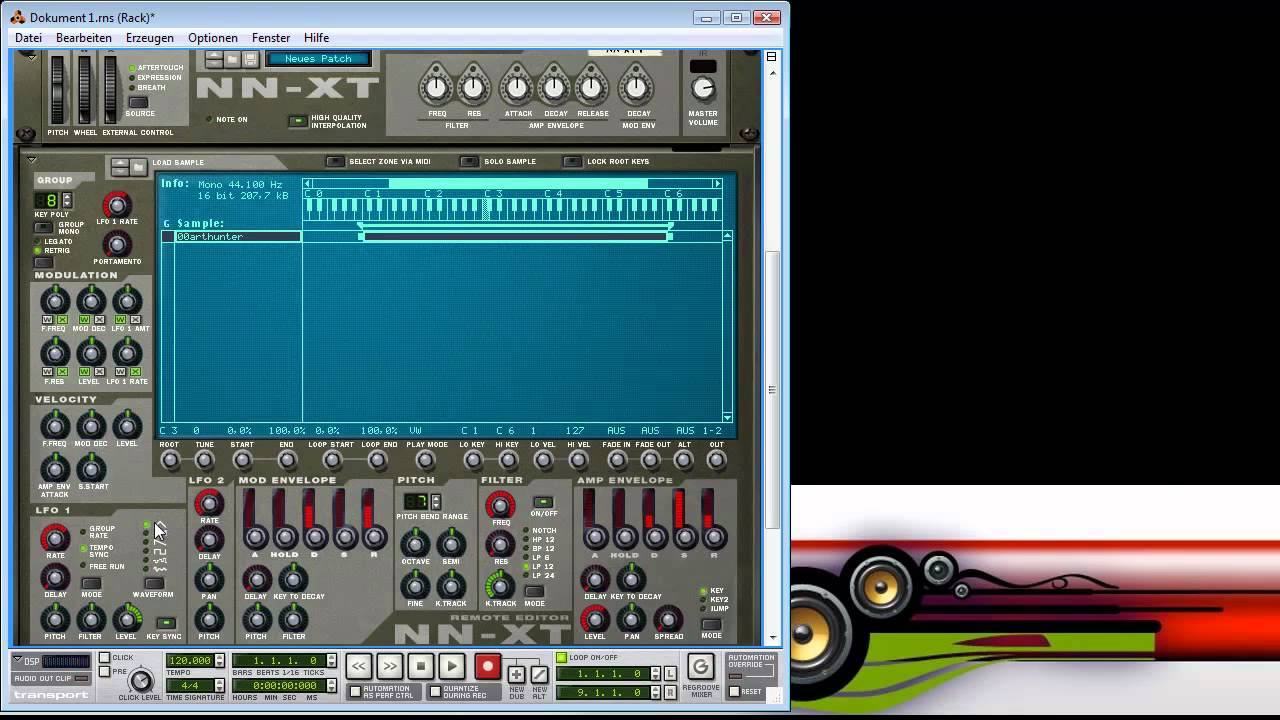Open the DSP meter dropdown arrow in transport
This screenshot has width=1280, height=720.
point(19,661)
